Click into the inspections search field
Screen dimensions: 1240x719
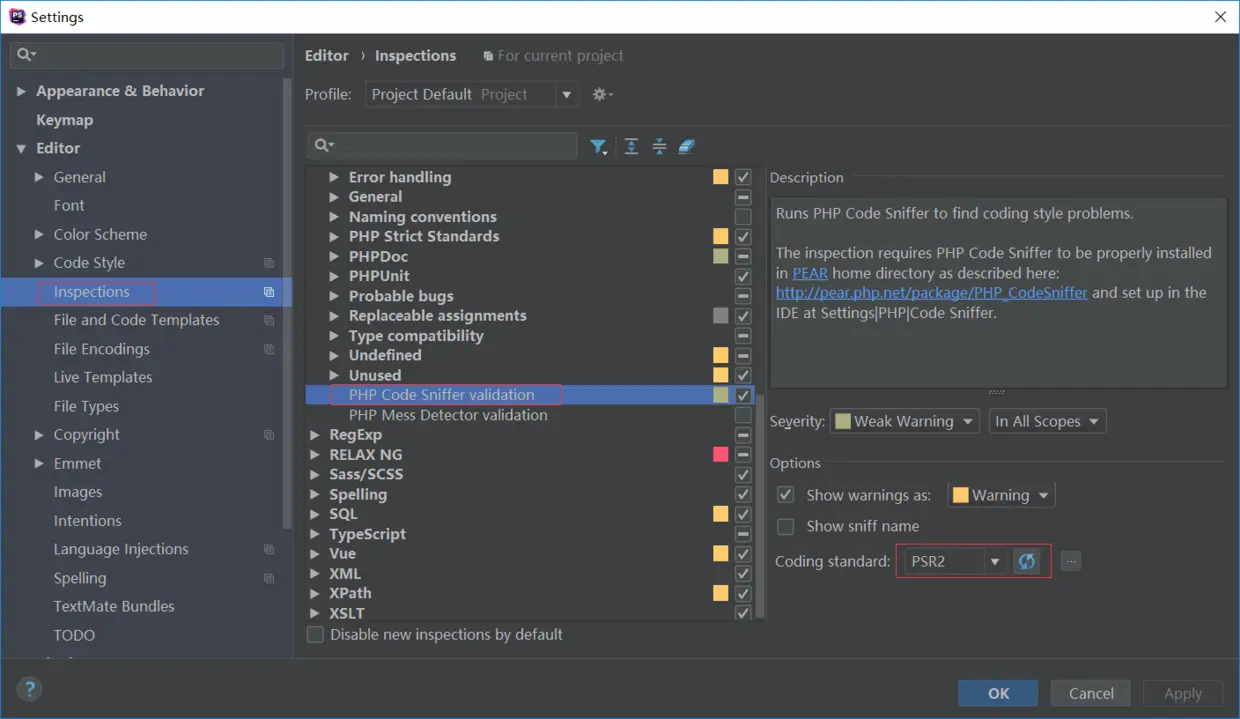pos(442,146)
